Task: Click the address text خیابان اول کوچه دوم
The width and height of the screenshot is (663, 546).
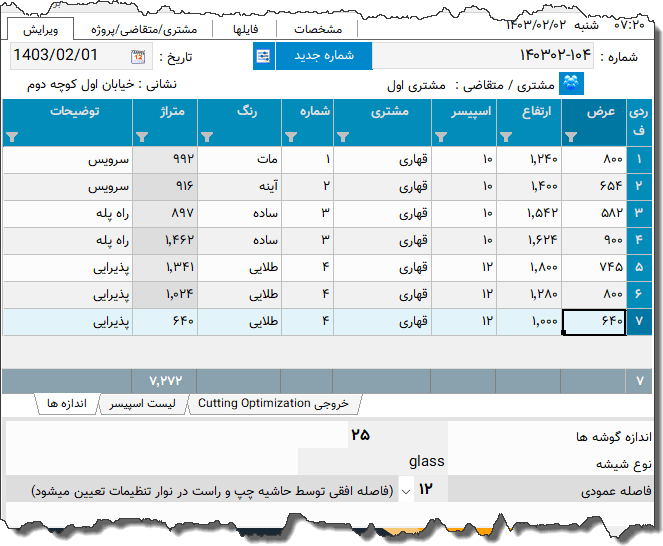Action: 80,85
